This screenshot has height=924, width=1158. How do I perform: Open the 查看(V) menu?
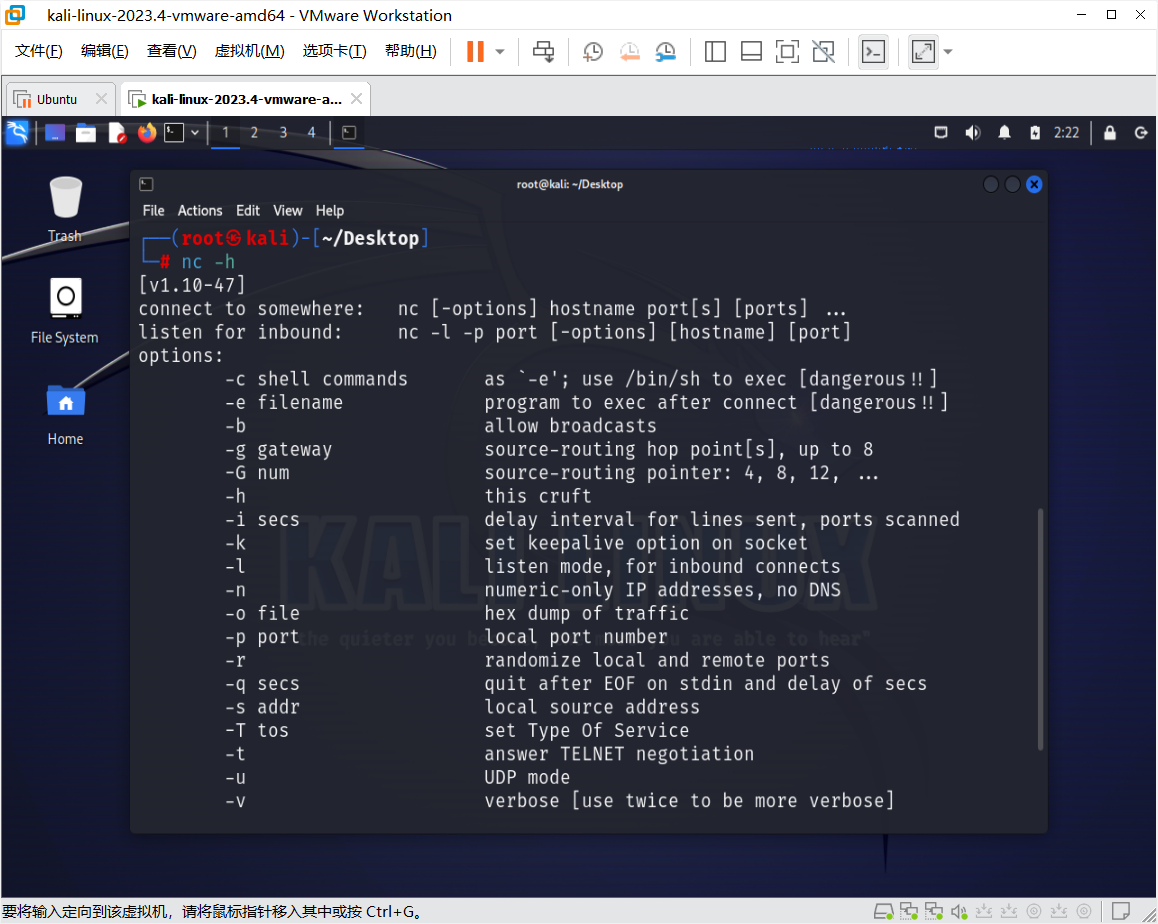point(171,51)
